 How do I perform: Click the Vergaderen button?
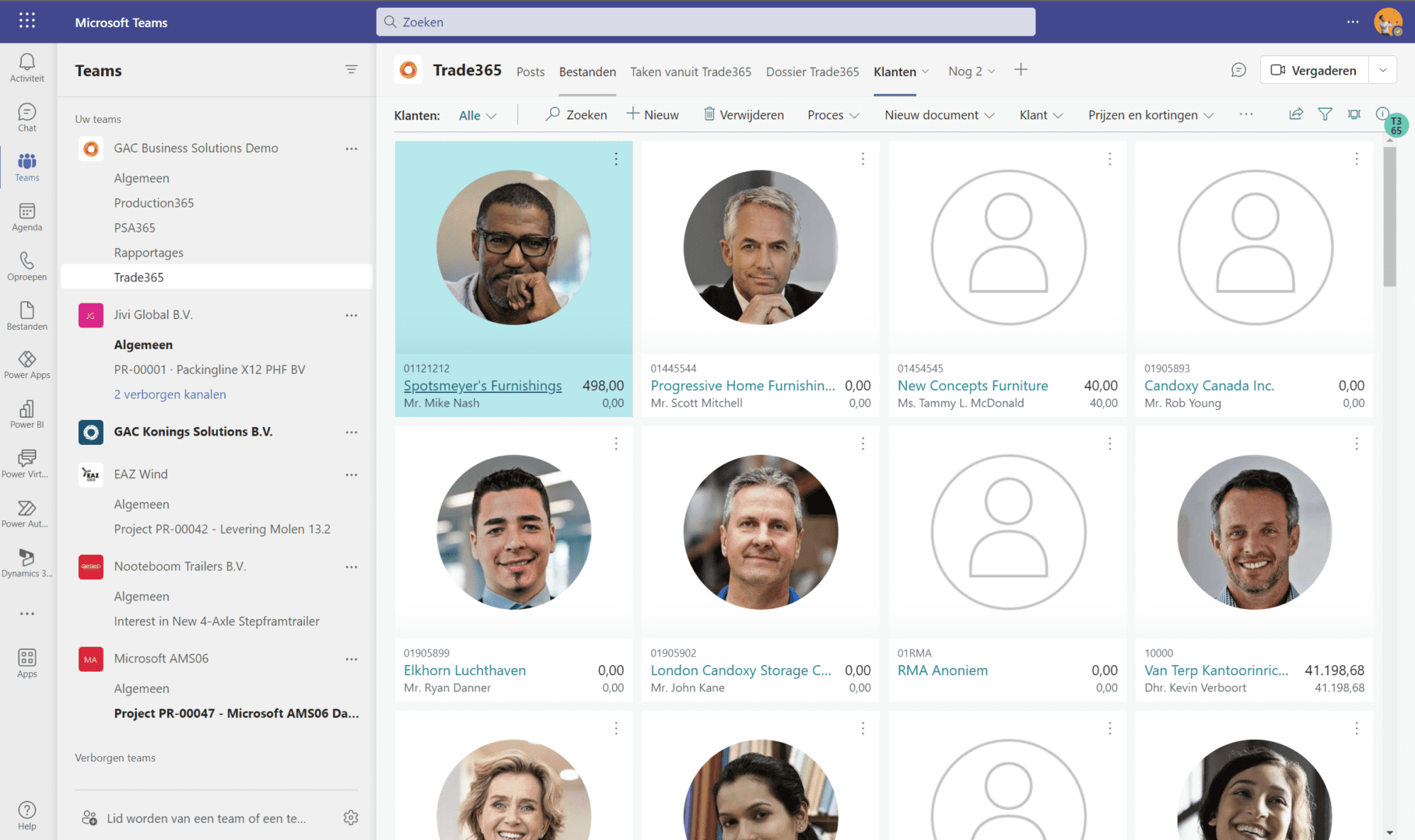coord(1315,70)
